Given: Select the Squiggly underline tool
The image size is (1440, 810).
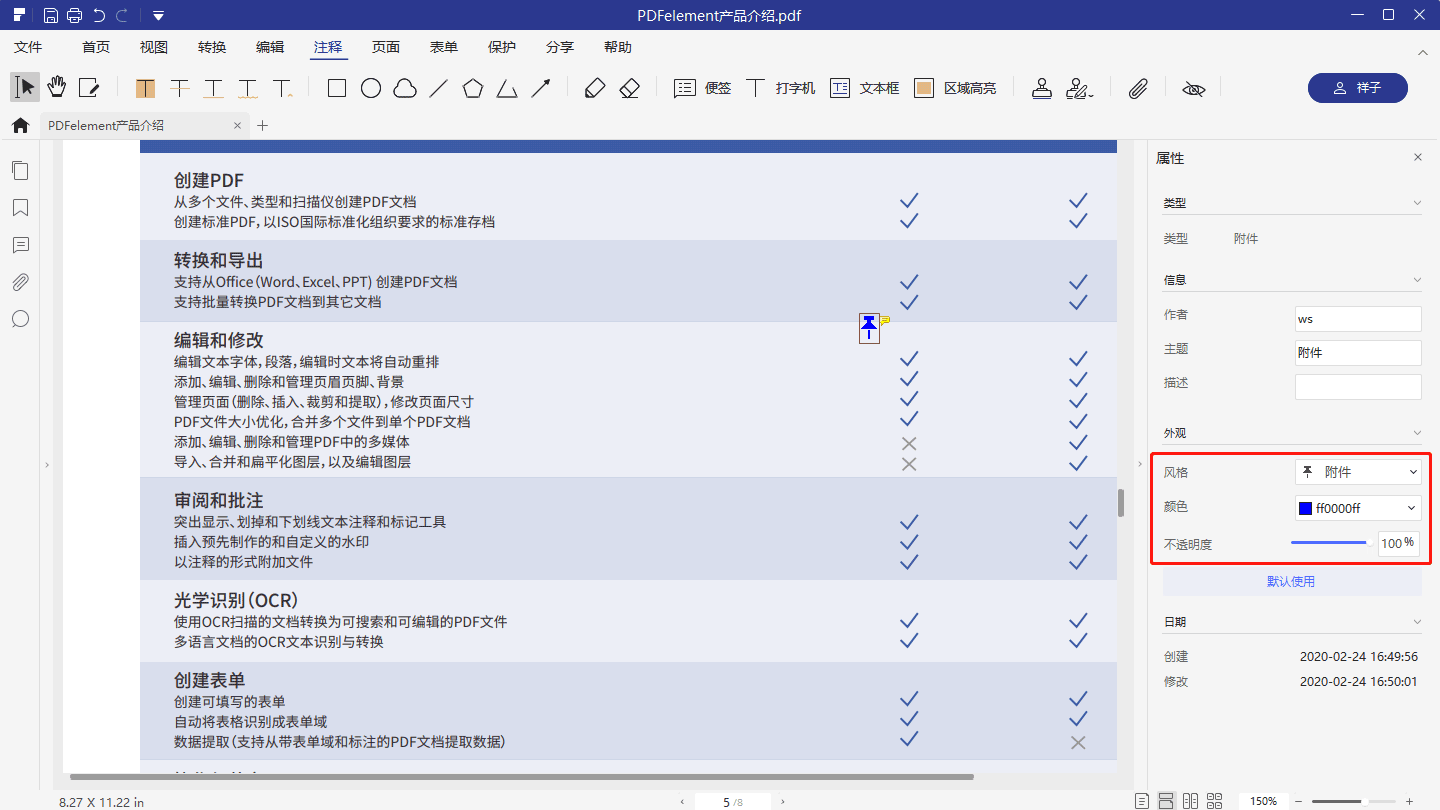Looking at the screenshot, I should click(248, 88).
